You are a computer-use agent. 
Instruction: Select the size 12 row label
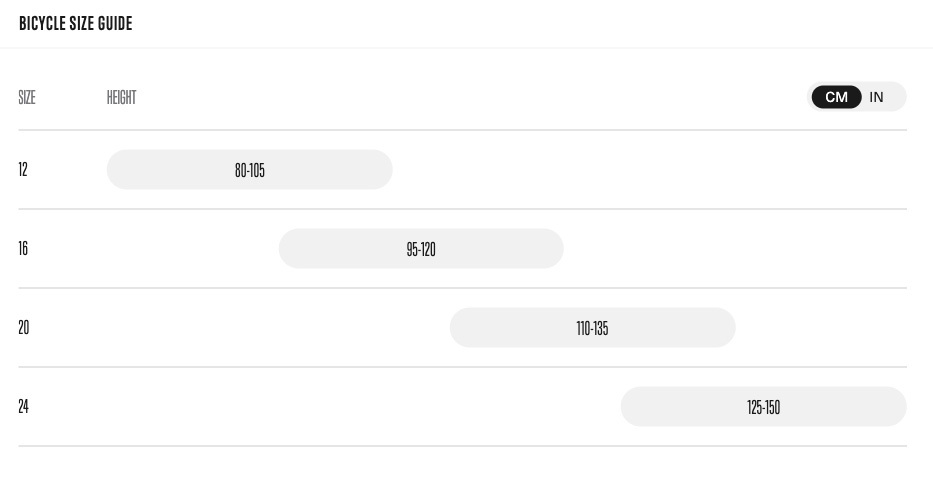23,170
